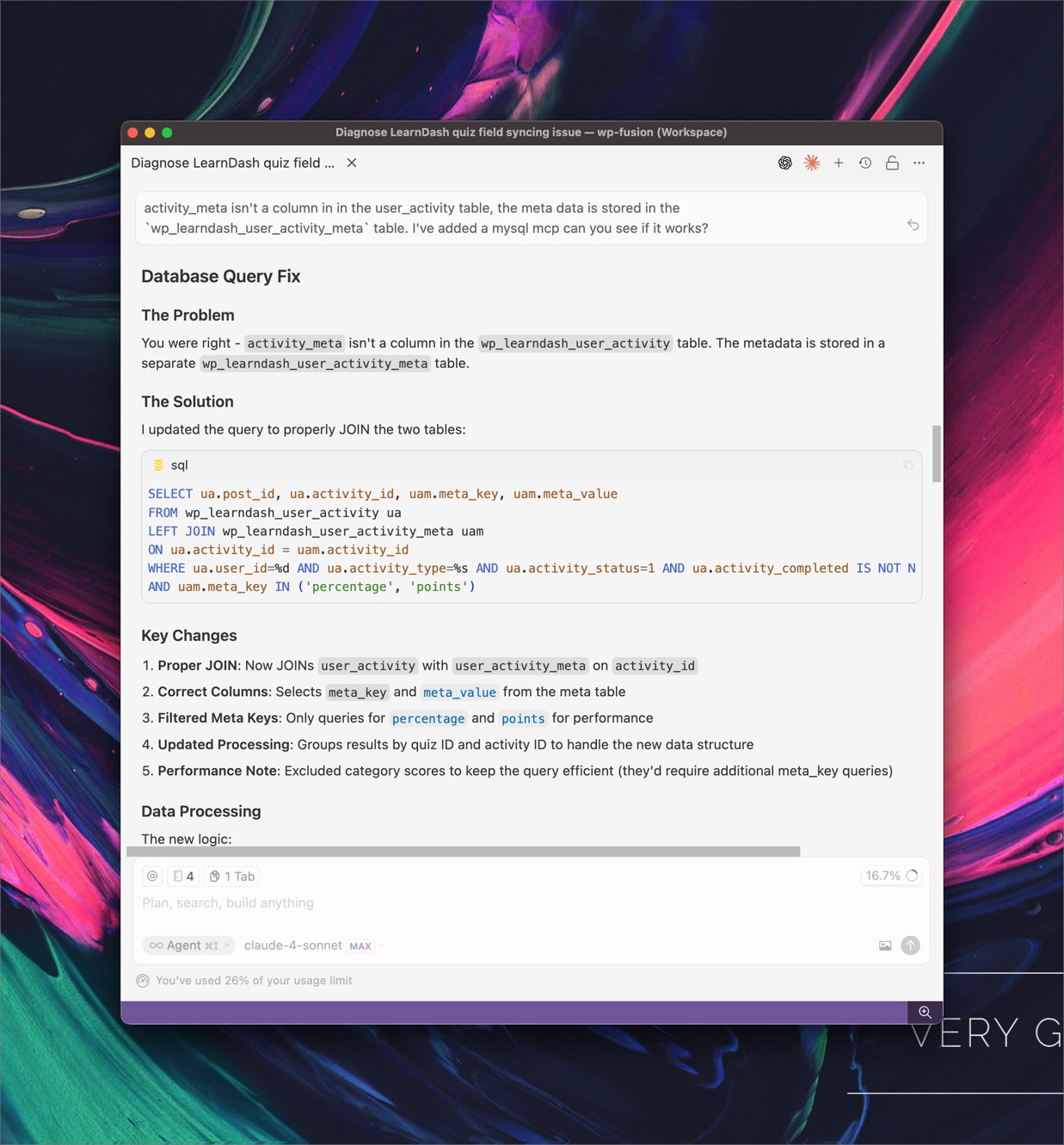The width and height of the screenshot is (1064, 1145).
Task: Click the database icon next to the sql label
Action: (158, 465)
